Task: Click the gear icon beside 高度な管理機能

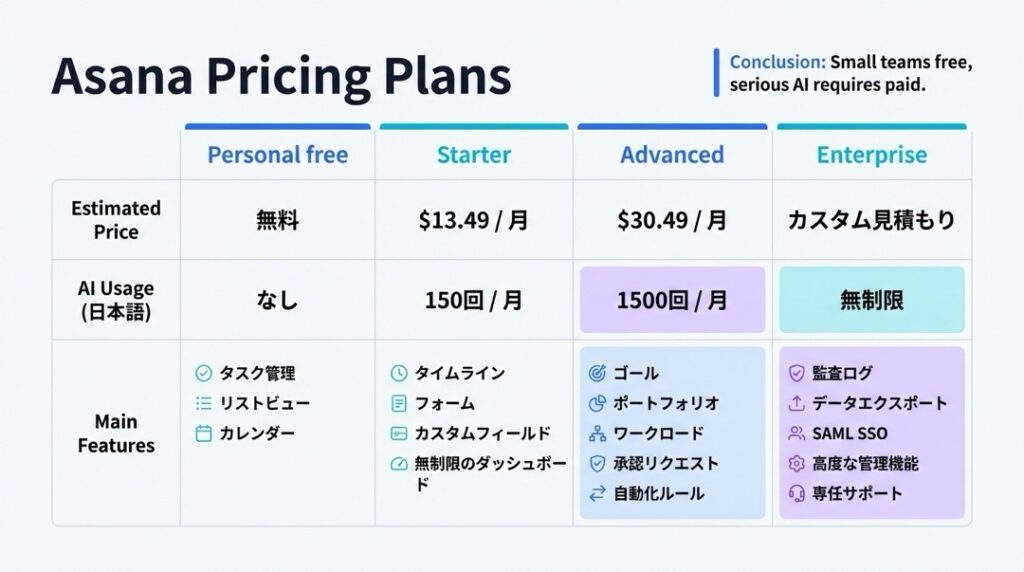Action: click(x=796, y=464)
